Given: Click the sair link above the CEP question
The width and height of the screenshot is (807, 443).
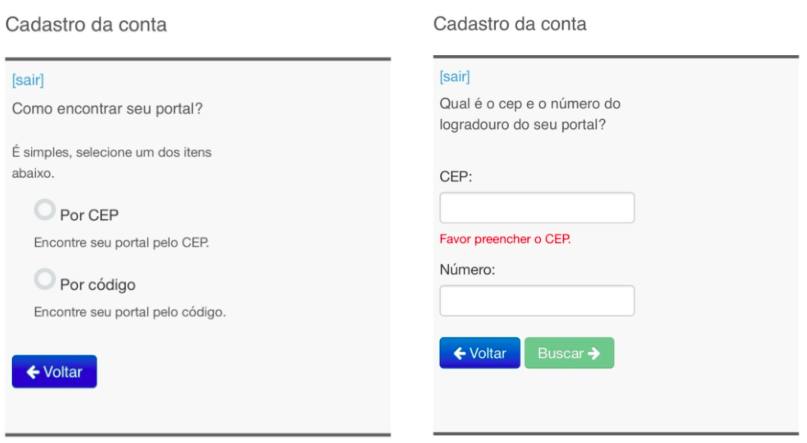Looking at the screenshot, I should pyautogui.click(x=454, y=77).
